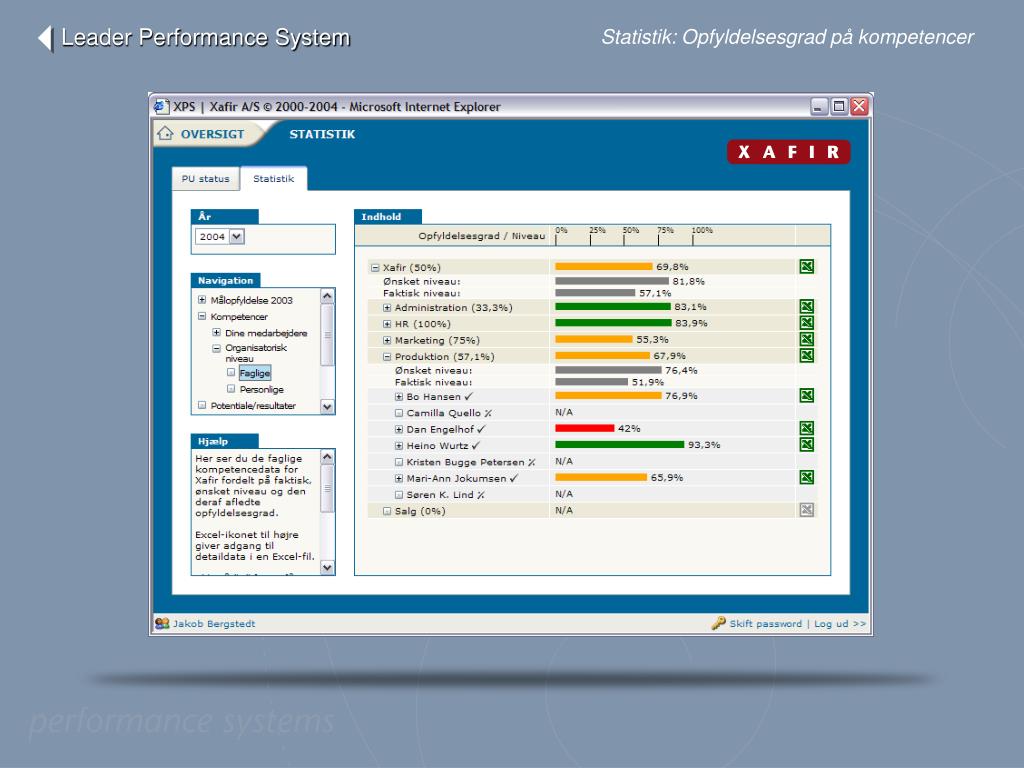This screenshot has height=768, width=1024.
Task: Switch to the PU status tab
Action: (206, 179)
